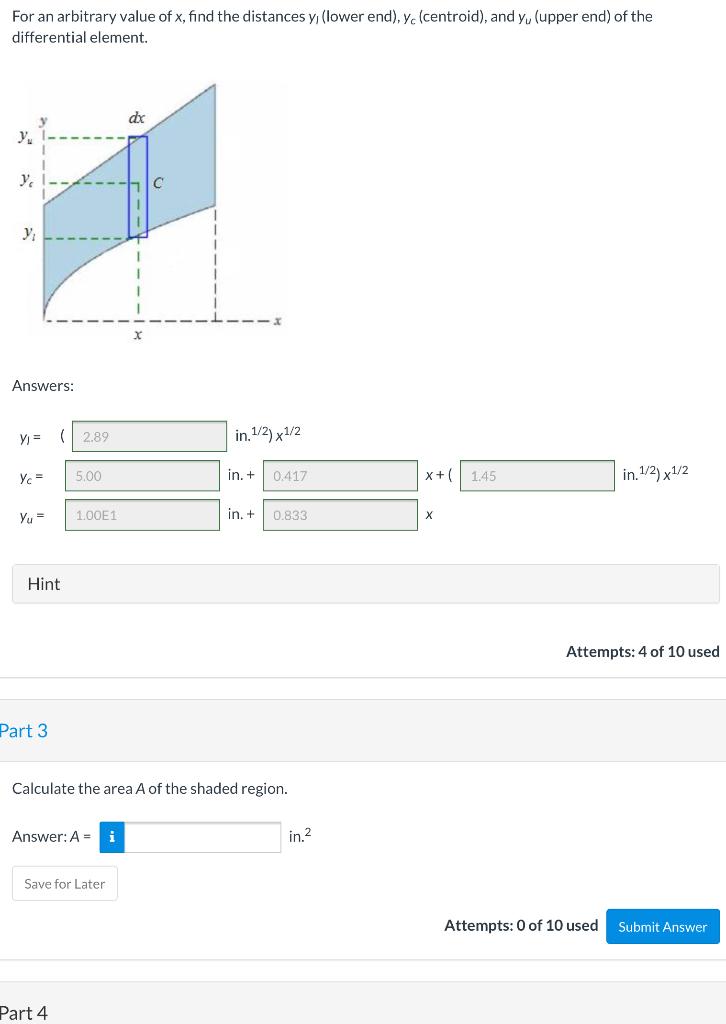Click the Attempts: 0 of 10 used text
This screenshot has width=726, height=1024.
[521, 925]
